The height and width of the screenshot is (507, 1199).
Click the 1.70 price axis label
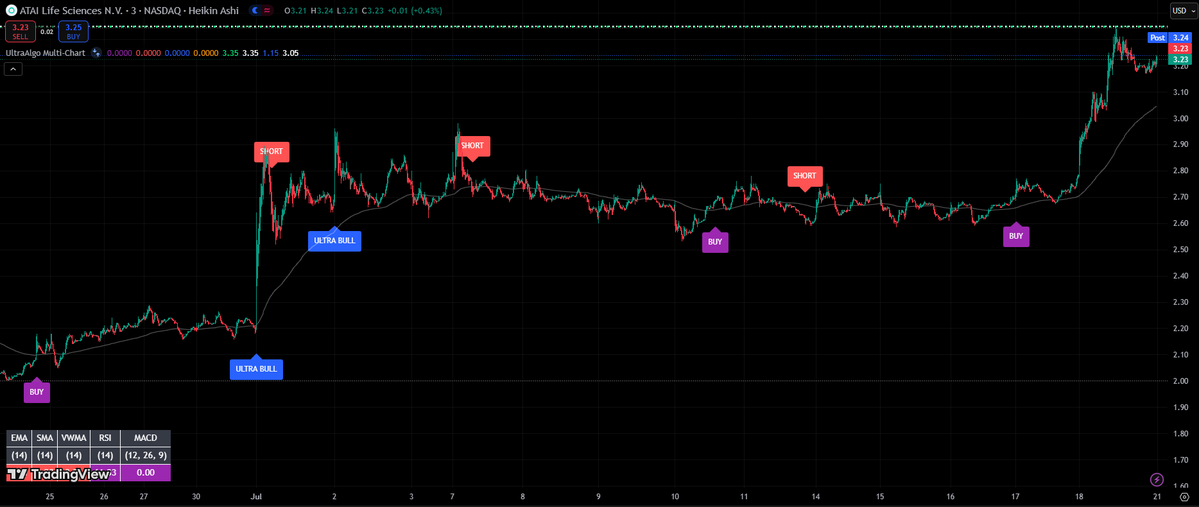[1180, 460]
